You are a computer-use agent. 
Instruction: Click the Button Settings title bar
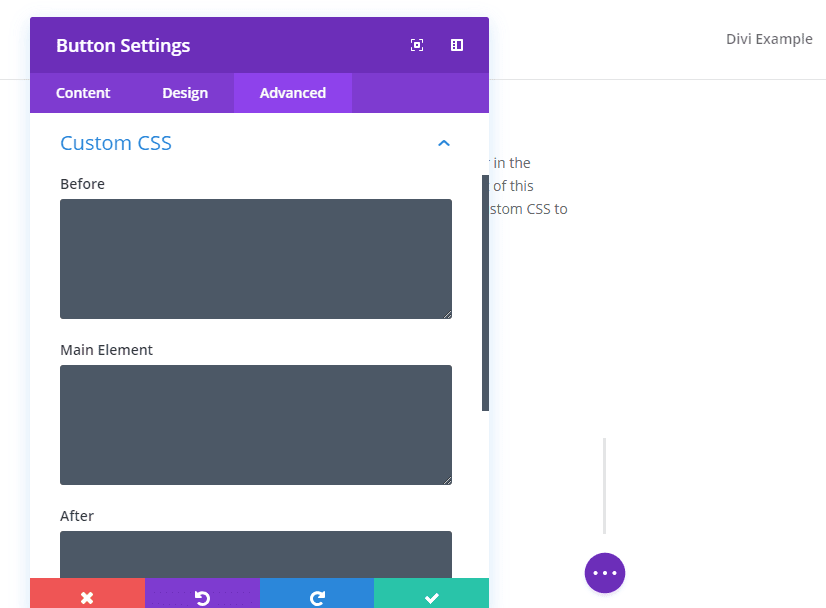pos(250,45)
